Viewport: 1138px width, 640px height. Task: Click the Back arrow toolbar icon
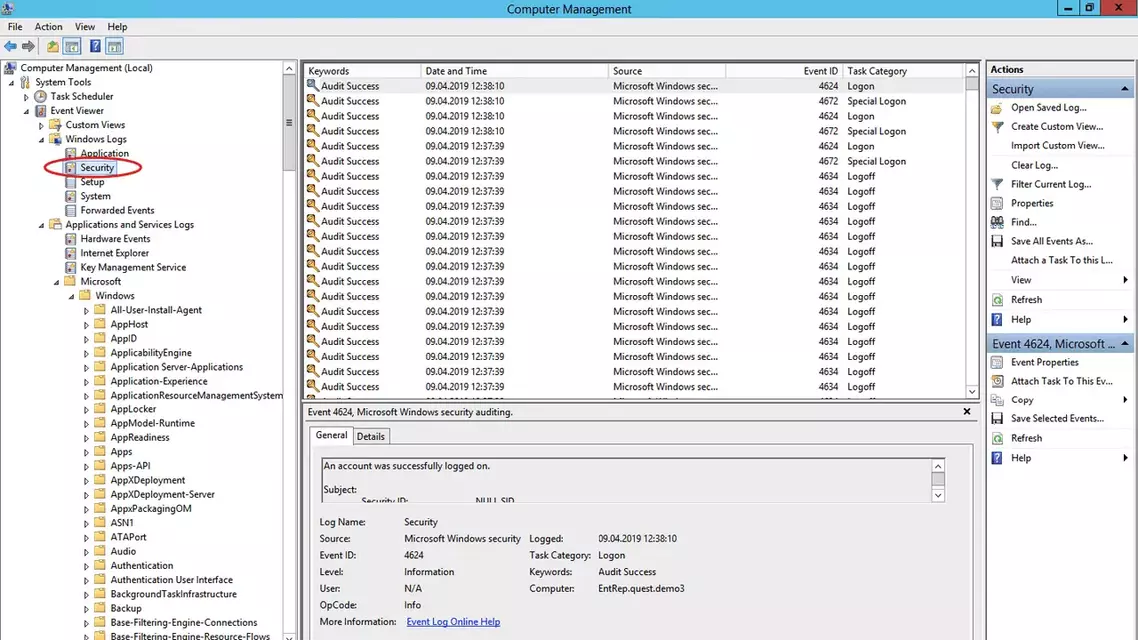click(10, 46)
